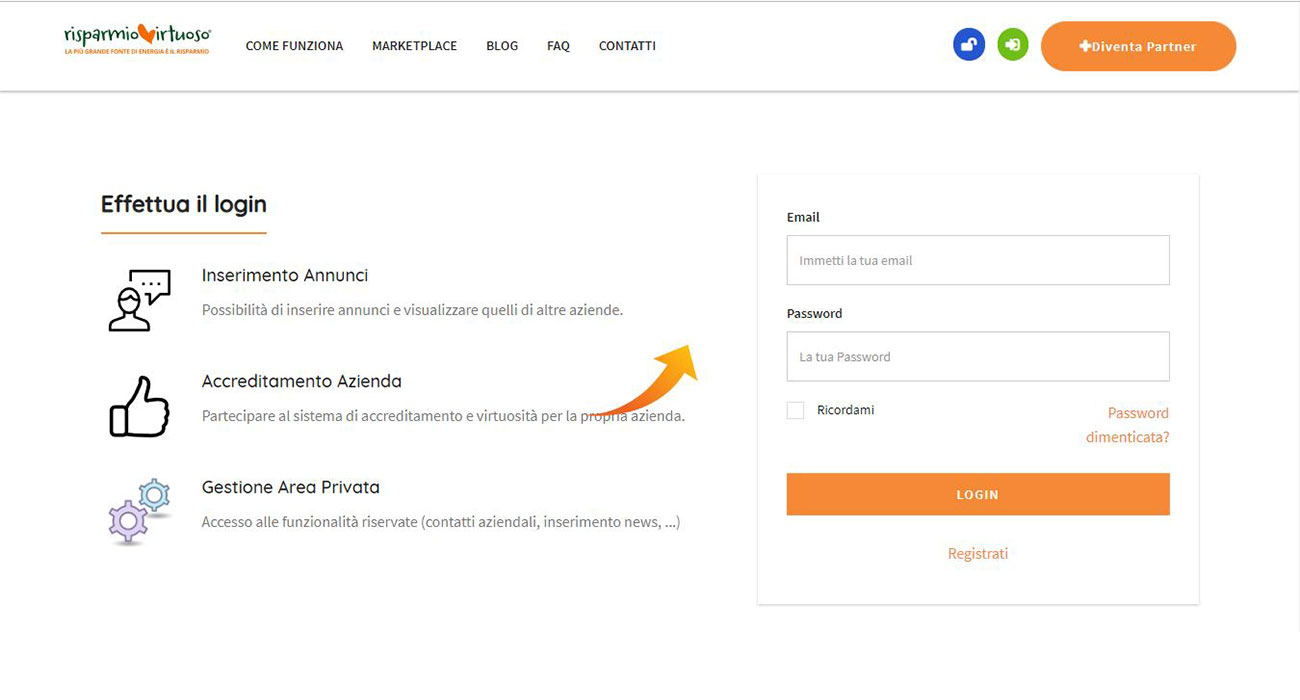Image resolution: width=1300 pixels, height=700 pixels.
Task: Click the blue unlock icon in header
Action: click(968, 45)
